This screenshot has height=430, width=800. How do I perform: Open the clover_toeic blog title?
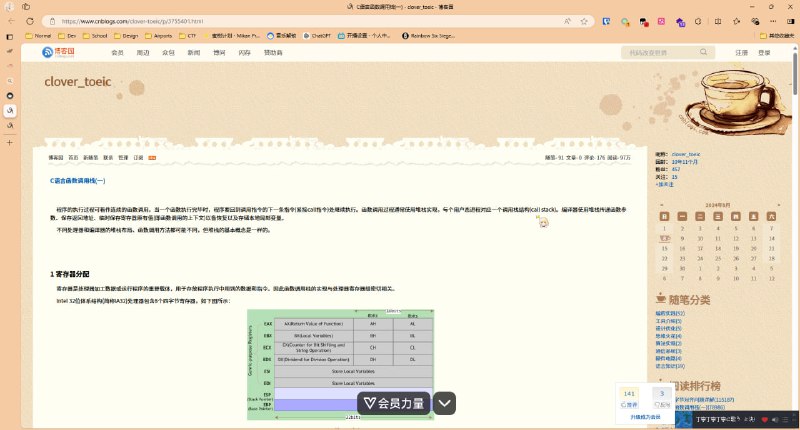(x=78, y=82)
